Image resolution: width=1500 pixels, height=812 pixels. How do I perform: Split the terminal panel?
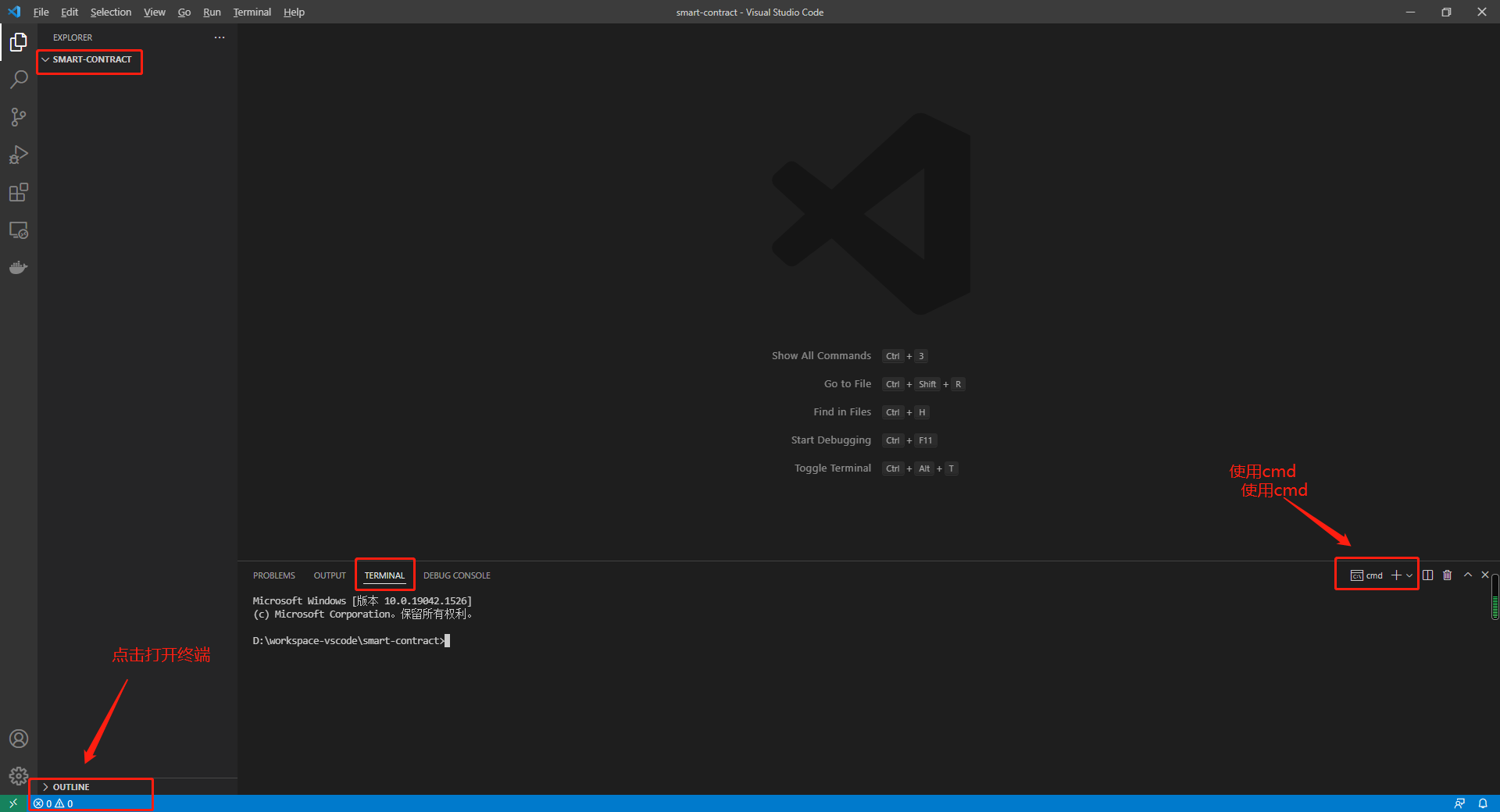pos(1428,575)
